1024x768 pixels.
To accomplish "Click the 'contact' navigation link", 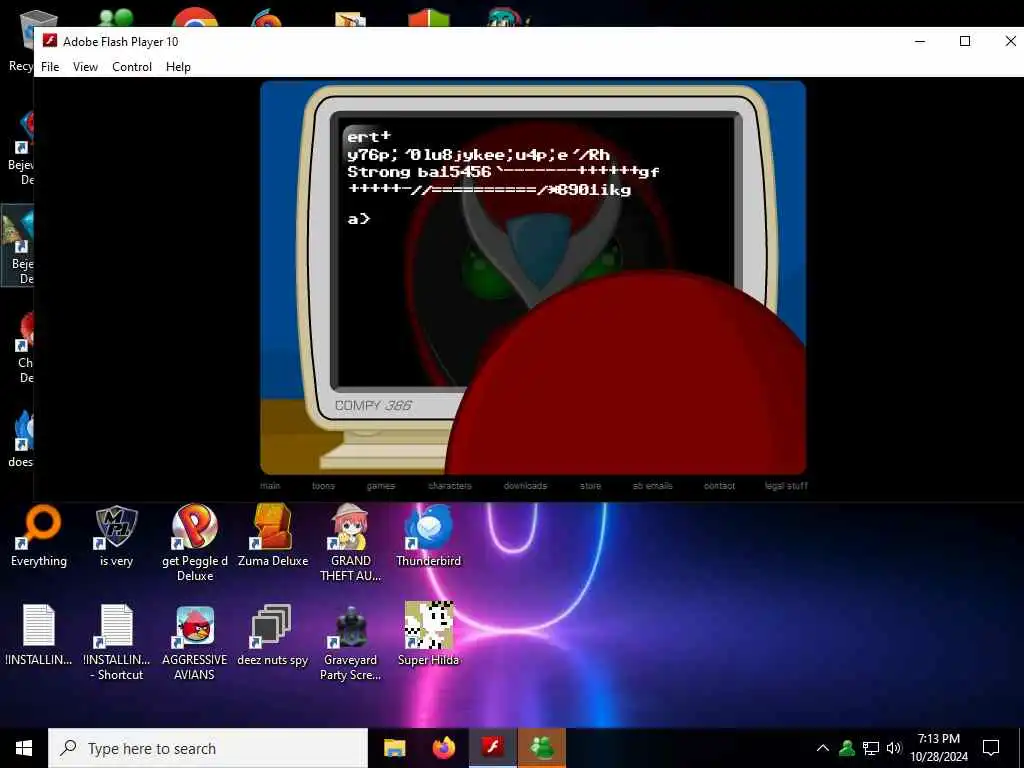I will tap(719, 486).
